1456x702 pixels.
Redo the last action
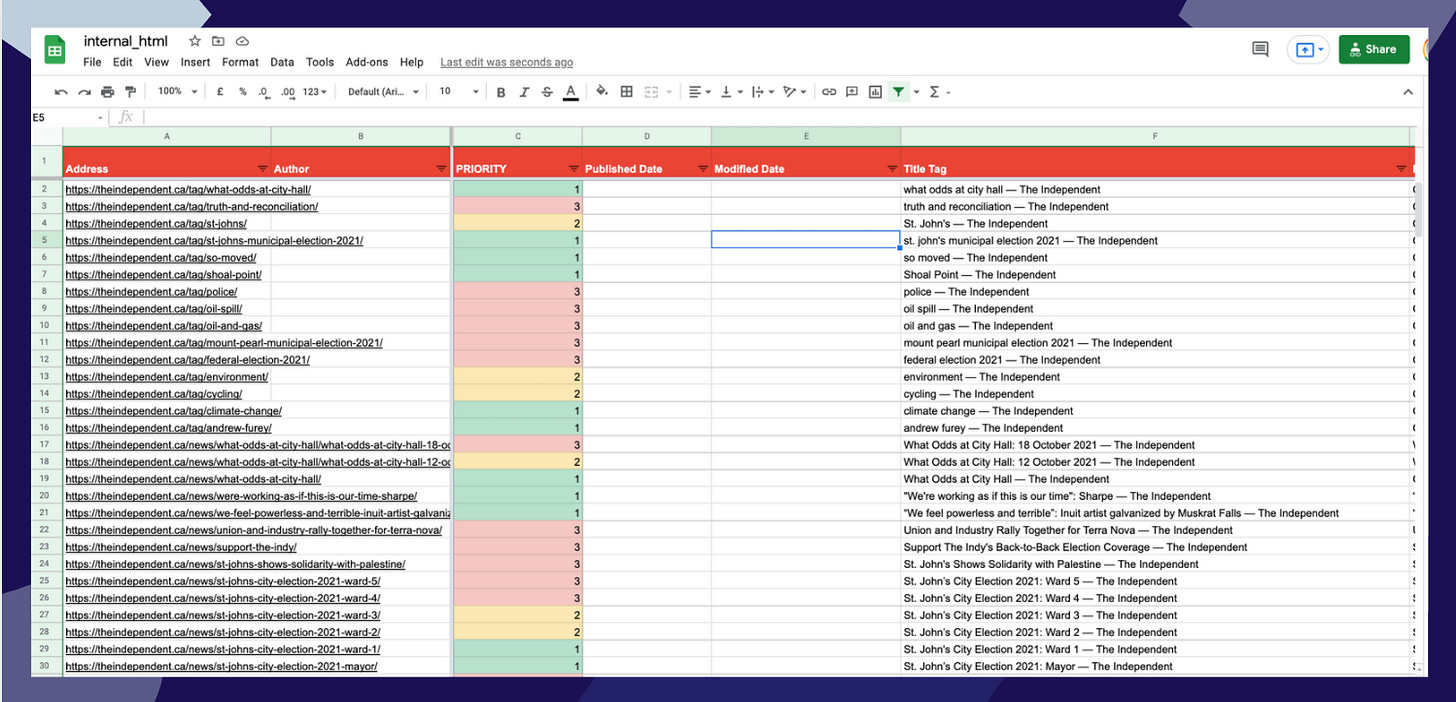84,92
